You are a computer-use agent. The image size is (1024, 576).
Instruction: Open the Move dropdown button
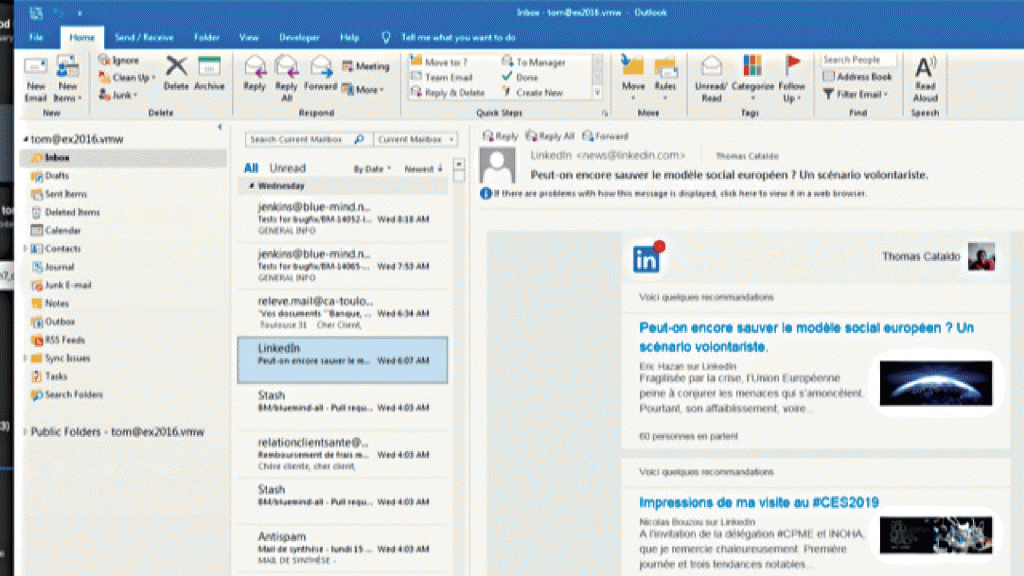pos(633,78)
